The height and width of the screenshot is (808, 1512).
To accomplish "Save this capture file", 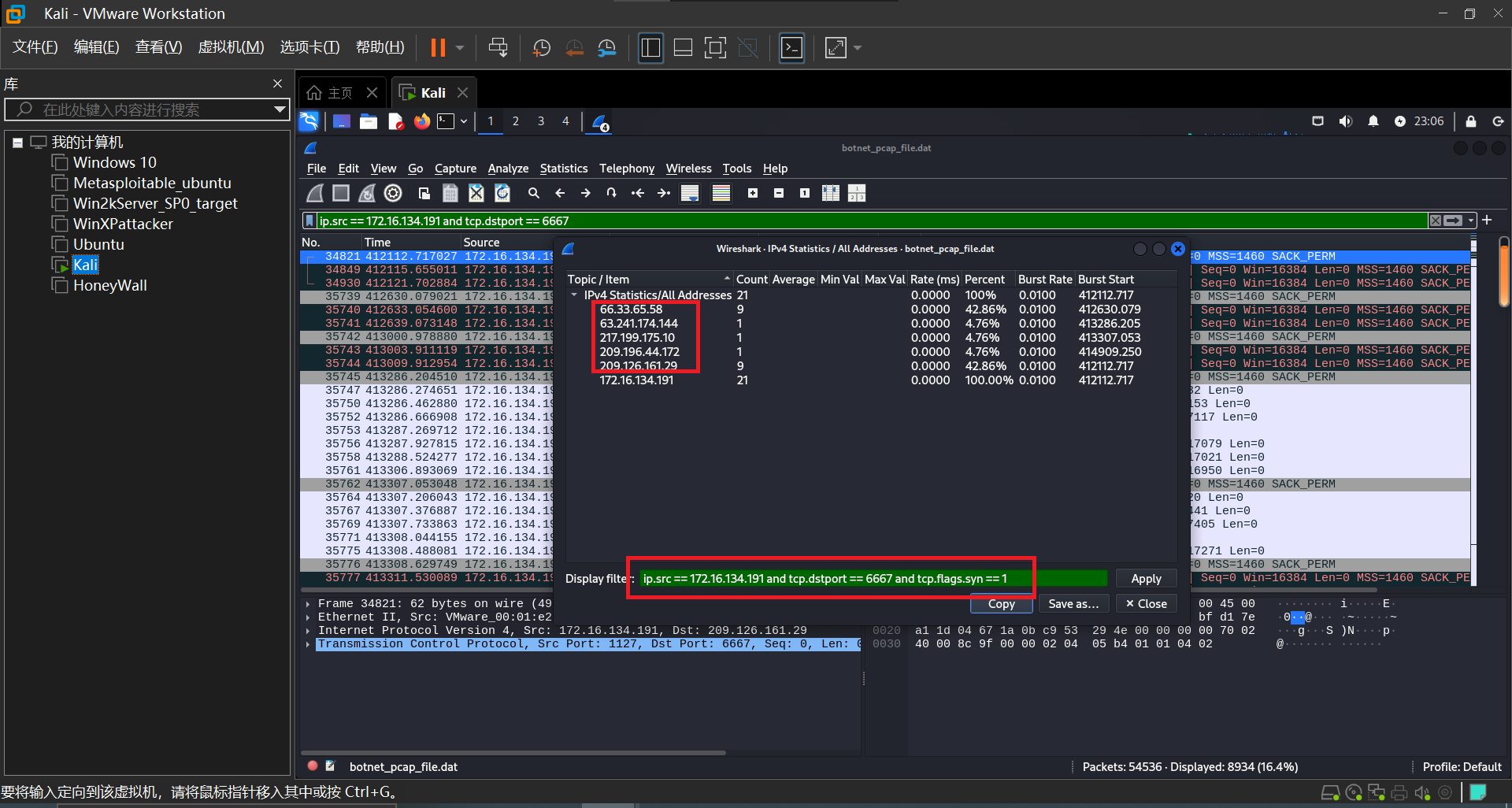I will (x=450, y=193).
